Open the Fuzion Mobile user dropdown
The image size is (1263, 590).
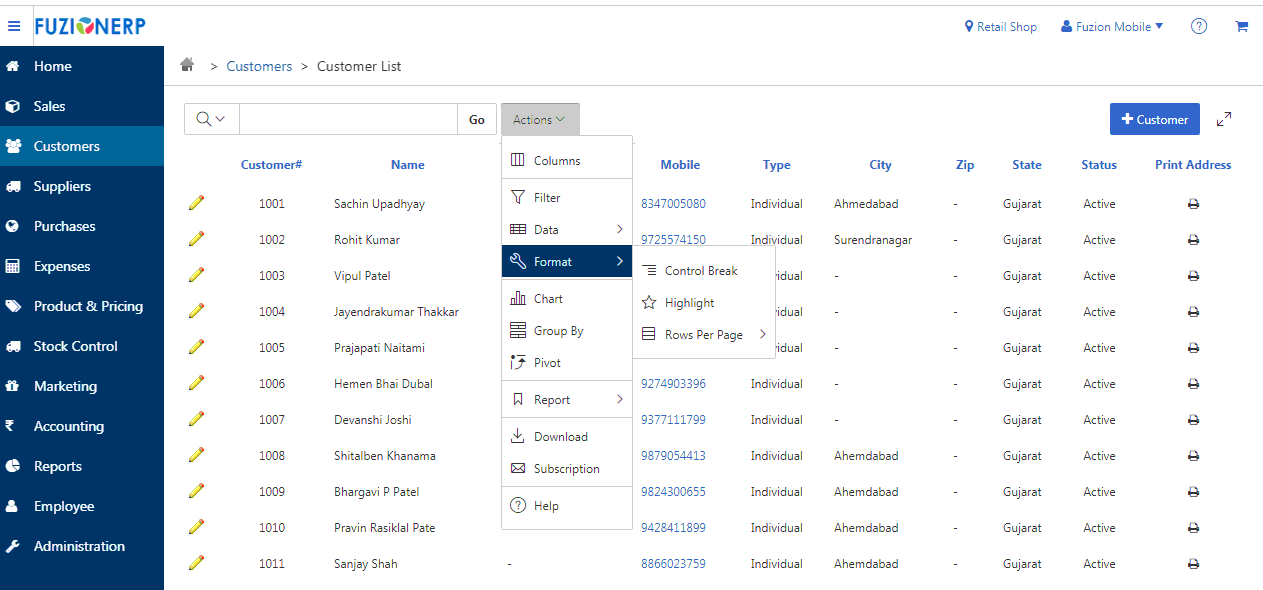[1112, 27]
